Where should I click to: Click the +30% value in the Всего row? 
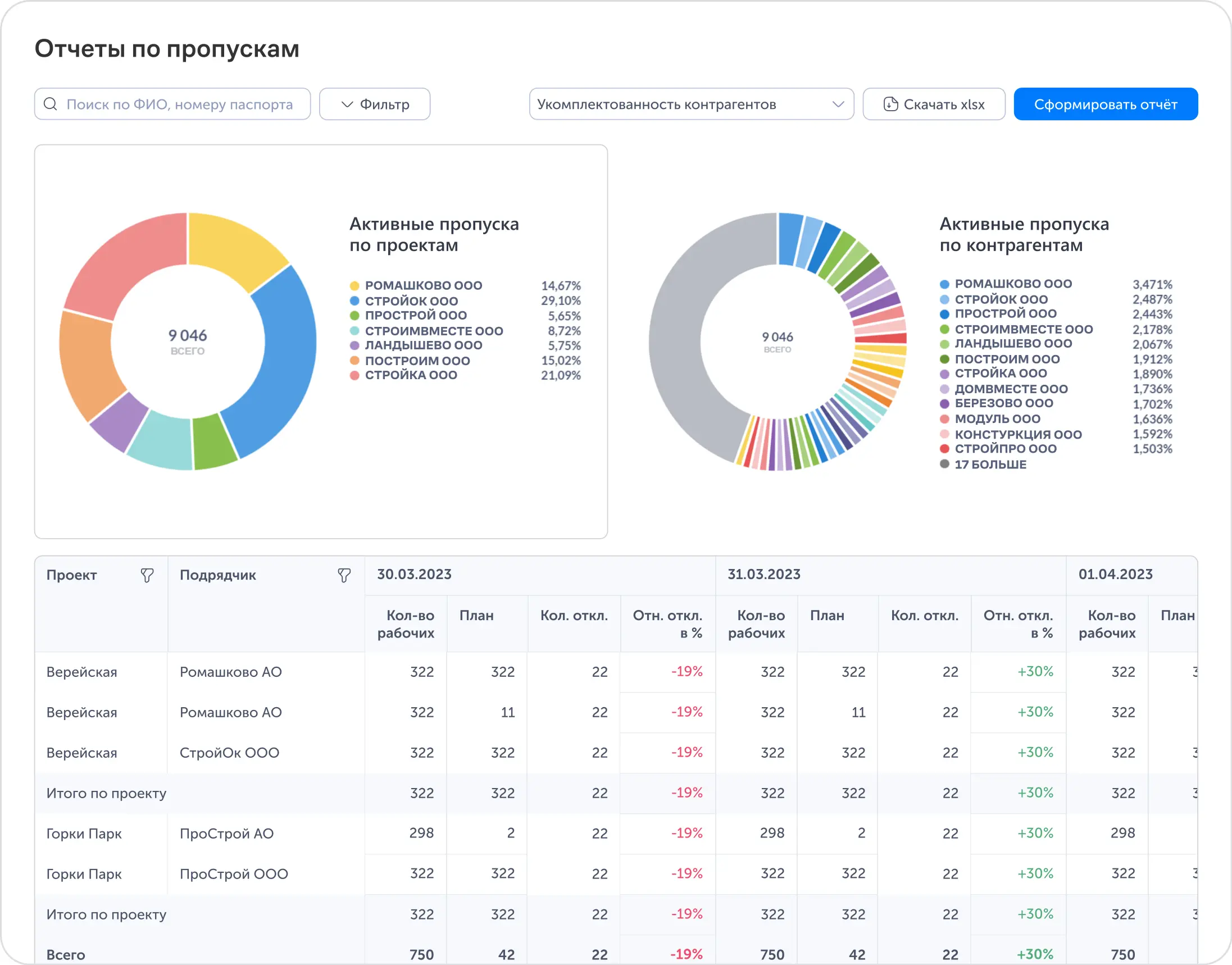[x=1035, y=954]
